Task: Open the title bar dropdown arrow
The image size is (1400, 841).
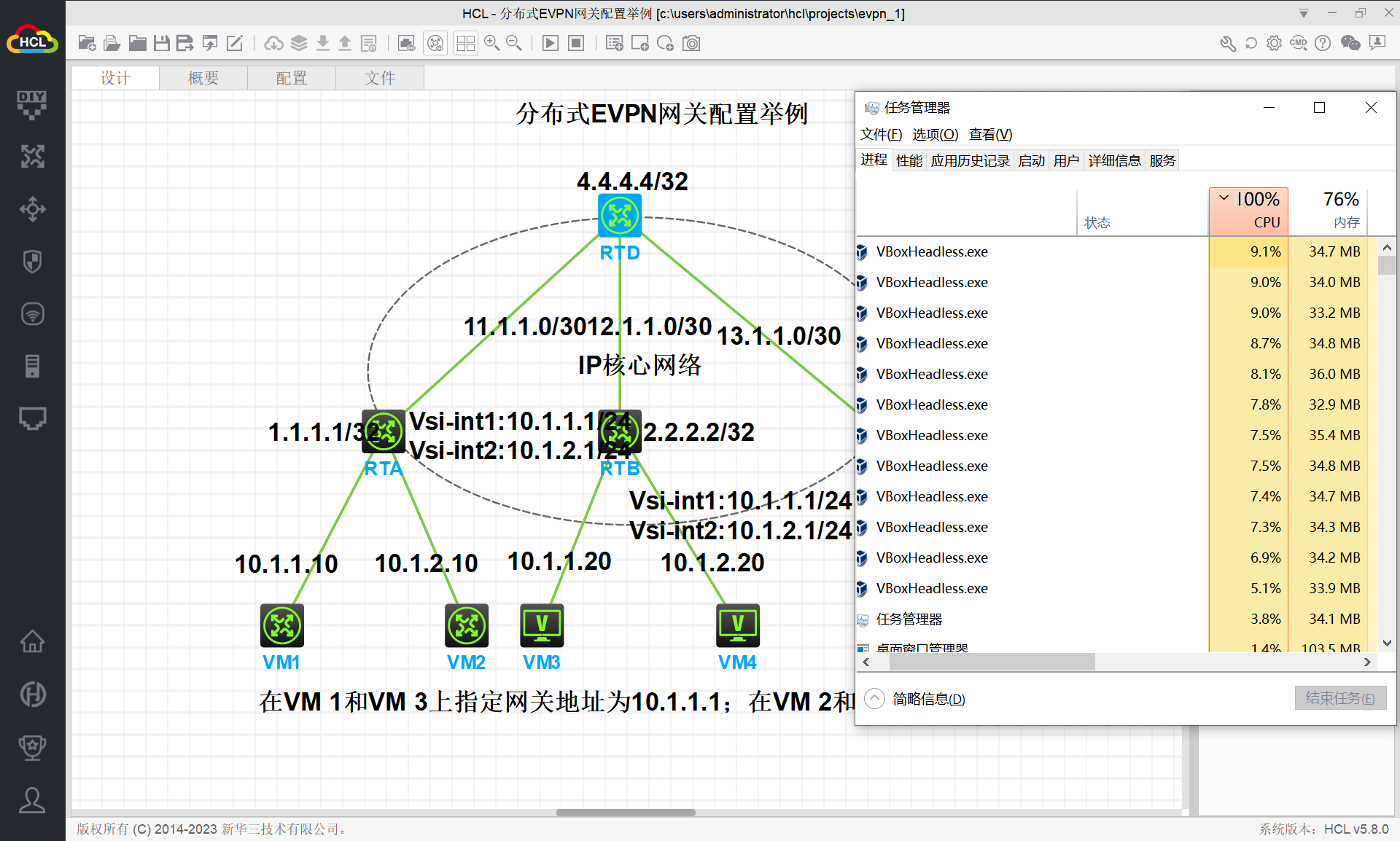Action: (x=1304, y=13)
